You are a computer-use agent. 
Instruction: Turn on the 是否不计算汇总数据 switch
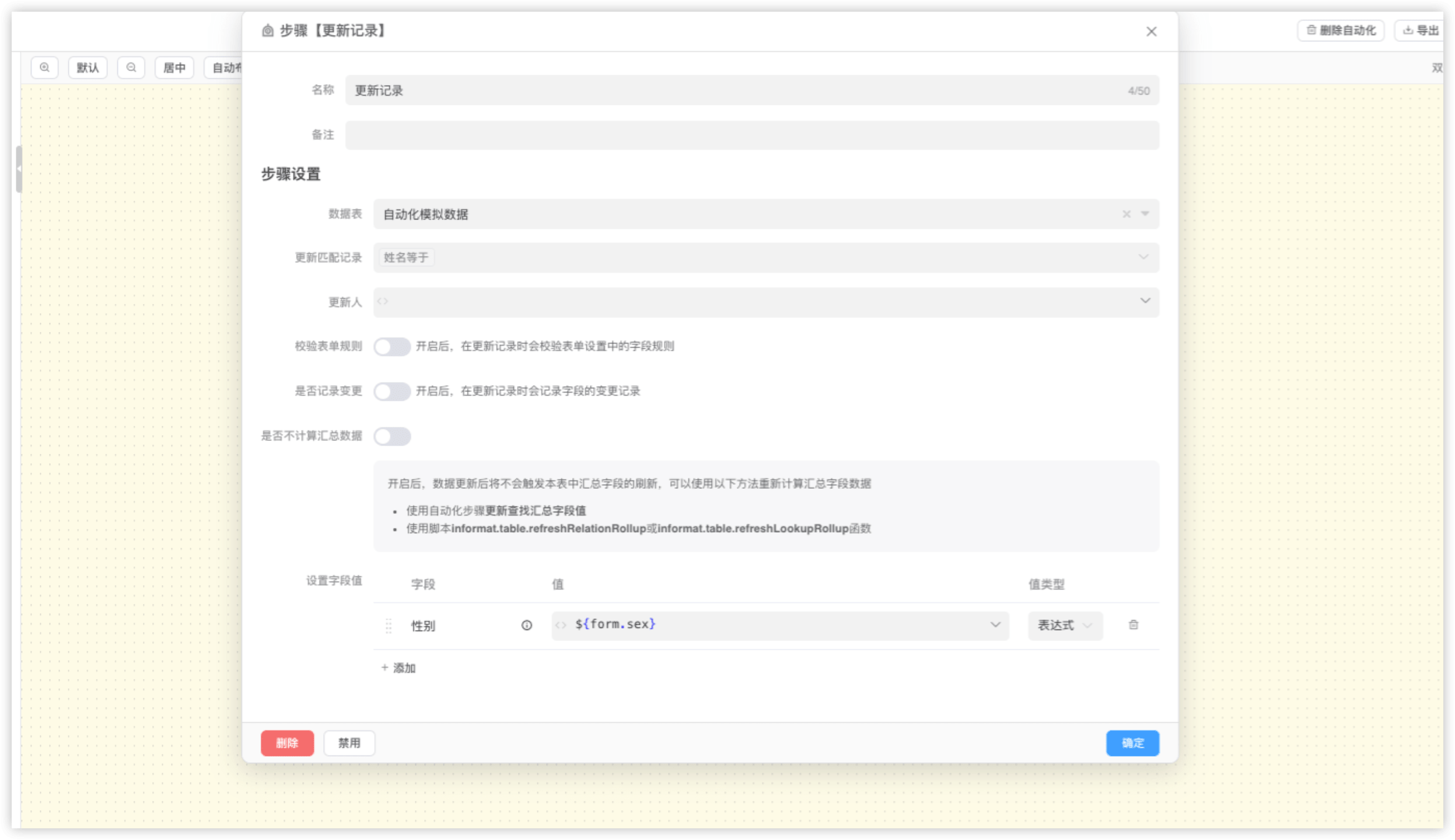(392, 436)
